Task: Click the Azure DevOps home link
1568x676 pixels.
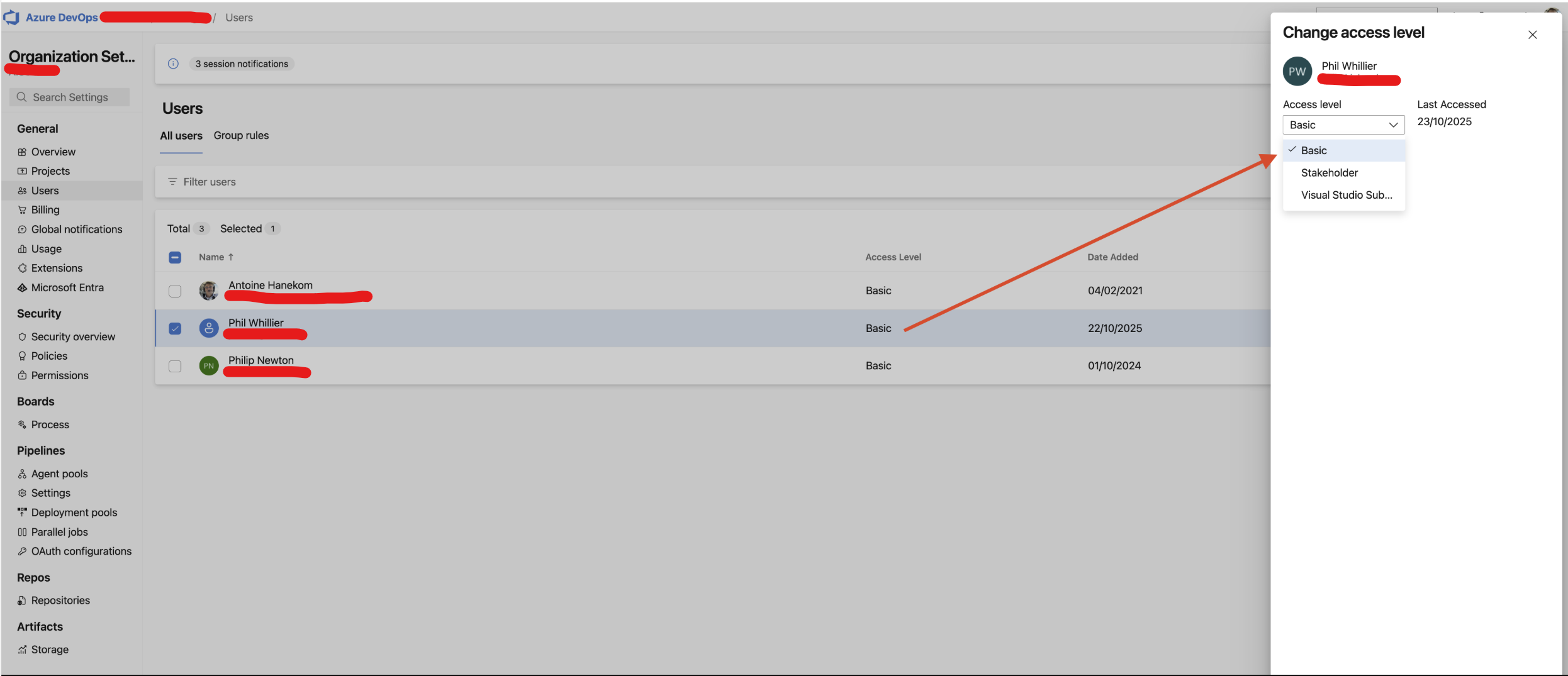Action: point(62,18)
